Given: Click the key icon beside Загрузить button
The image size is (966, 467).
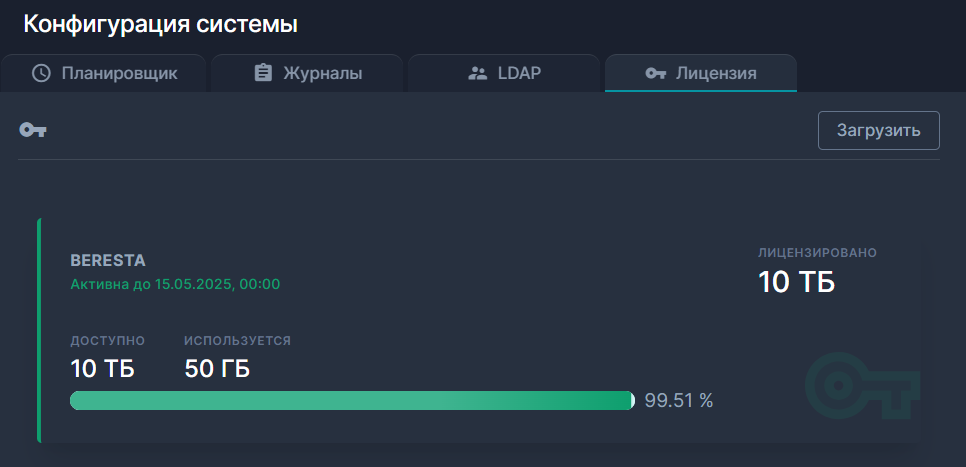Looking at the screenshot, I should (34, 130).
